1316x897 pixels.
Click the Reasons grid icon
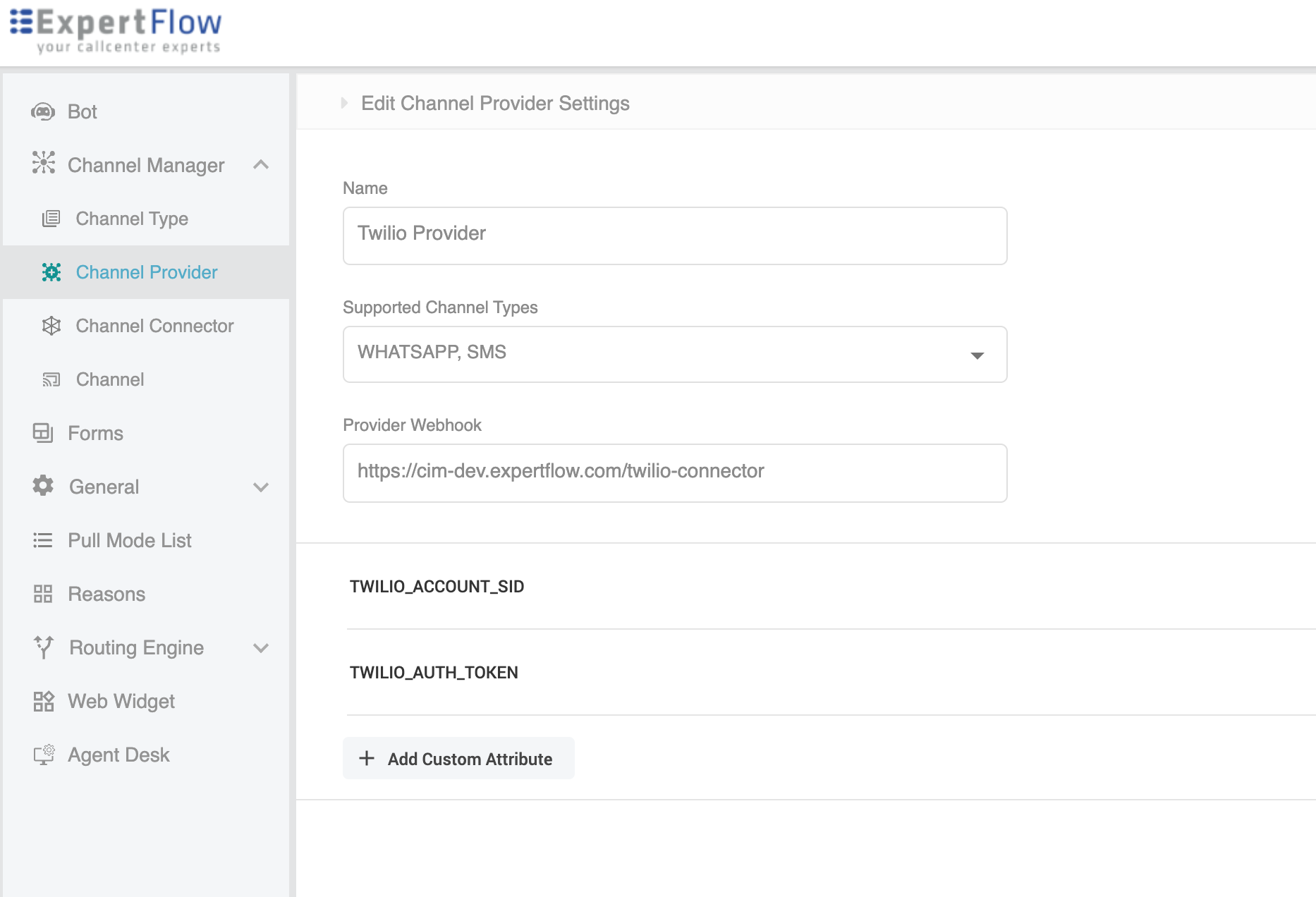[43, 594]
